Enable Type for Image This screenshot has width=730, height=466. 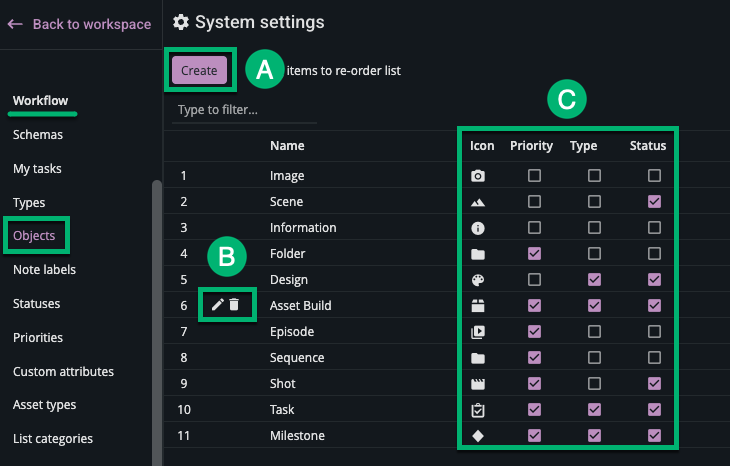coord(594,176)
